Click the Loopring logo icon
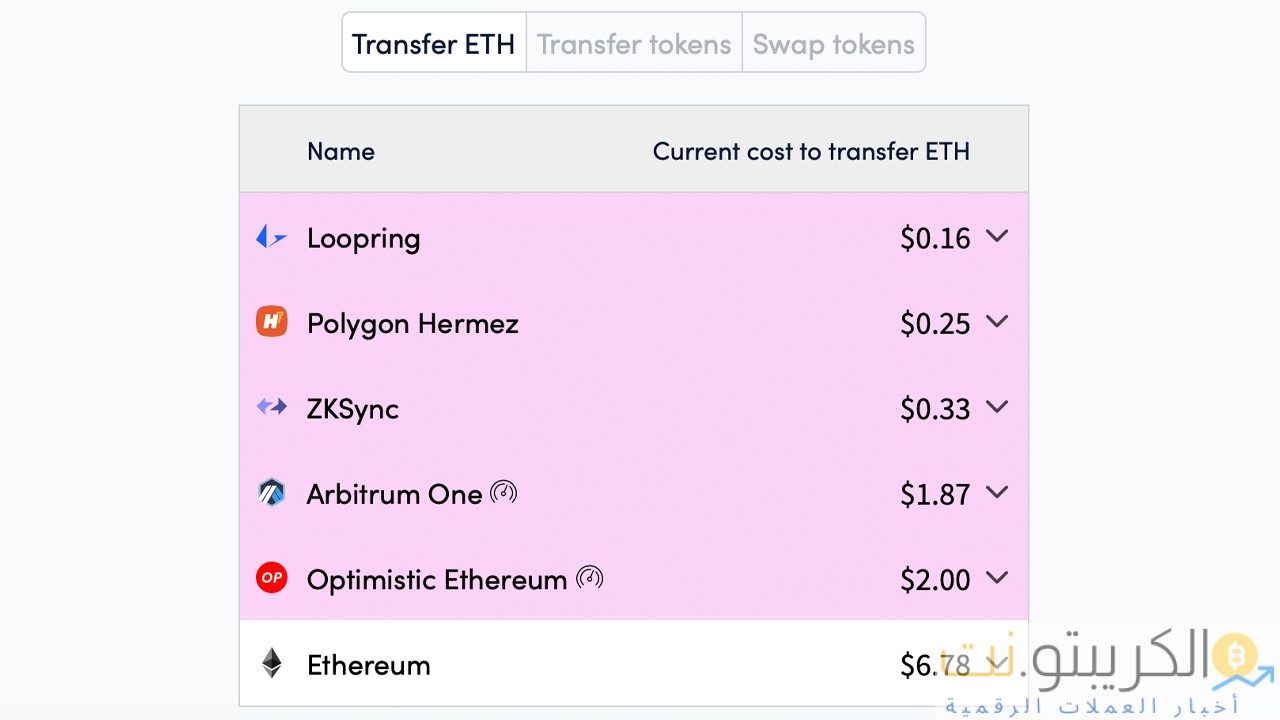The image size is (1280, 720). coord(271,237)
